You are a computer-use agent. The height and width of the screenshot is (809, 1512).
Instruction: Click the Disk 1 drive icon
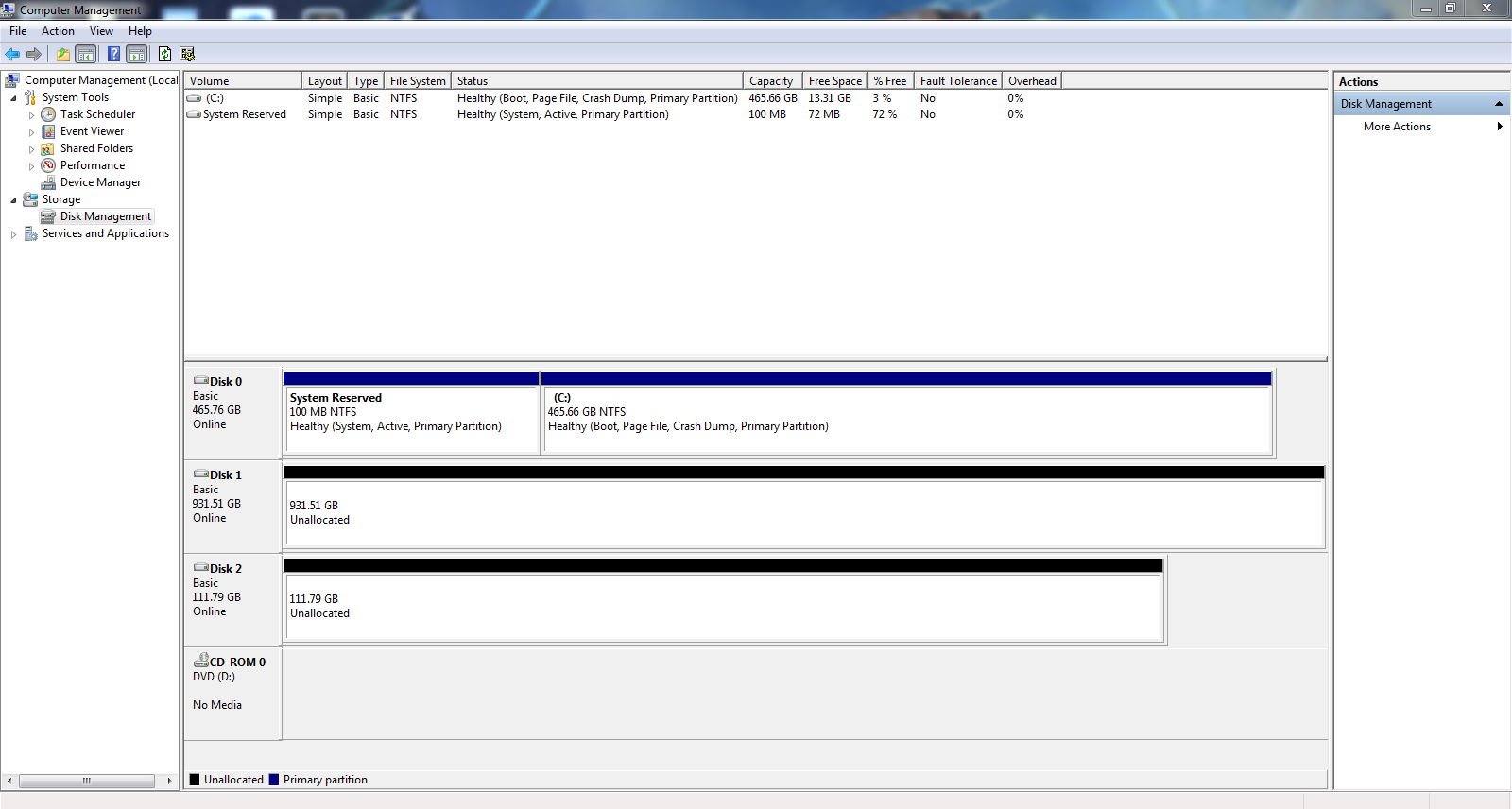pos(201,474)
